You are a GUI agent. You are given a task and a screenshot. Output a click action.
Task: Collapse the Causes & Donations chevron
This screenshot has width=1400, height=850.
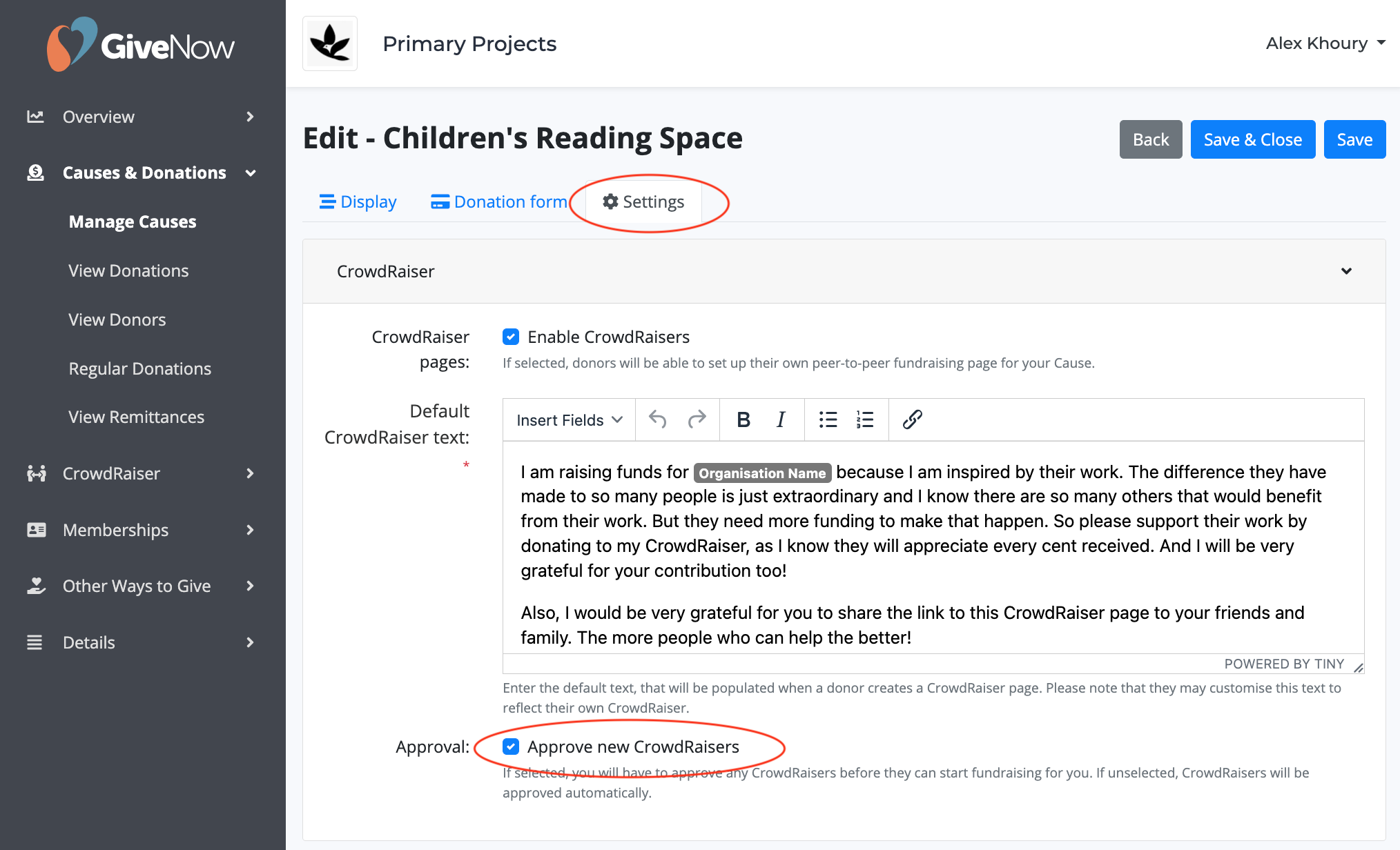click(251, 173)
